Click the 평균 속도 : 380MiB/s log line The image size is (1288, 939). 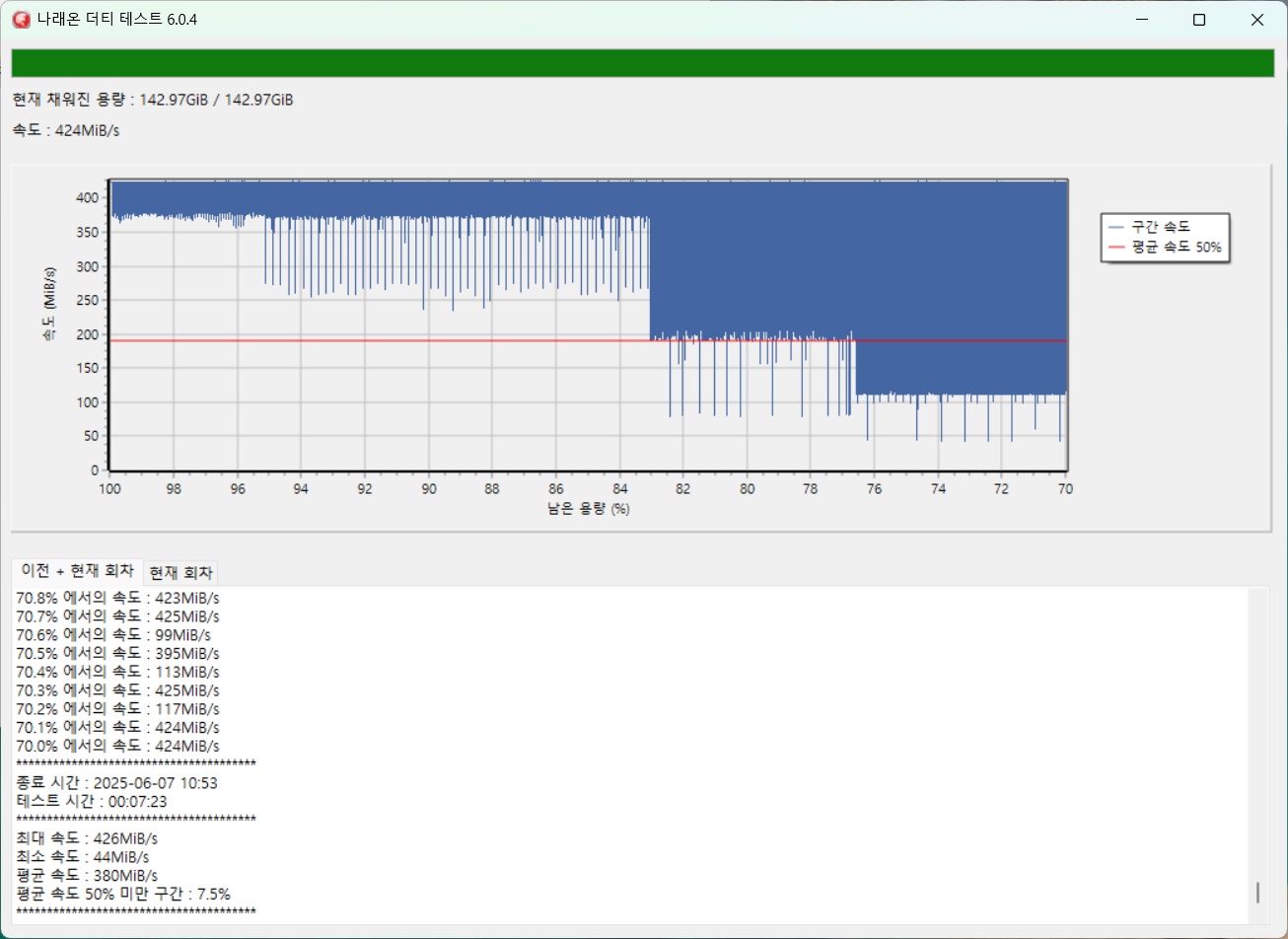pos(87,875)
